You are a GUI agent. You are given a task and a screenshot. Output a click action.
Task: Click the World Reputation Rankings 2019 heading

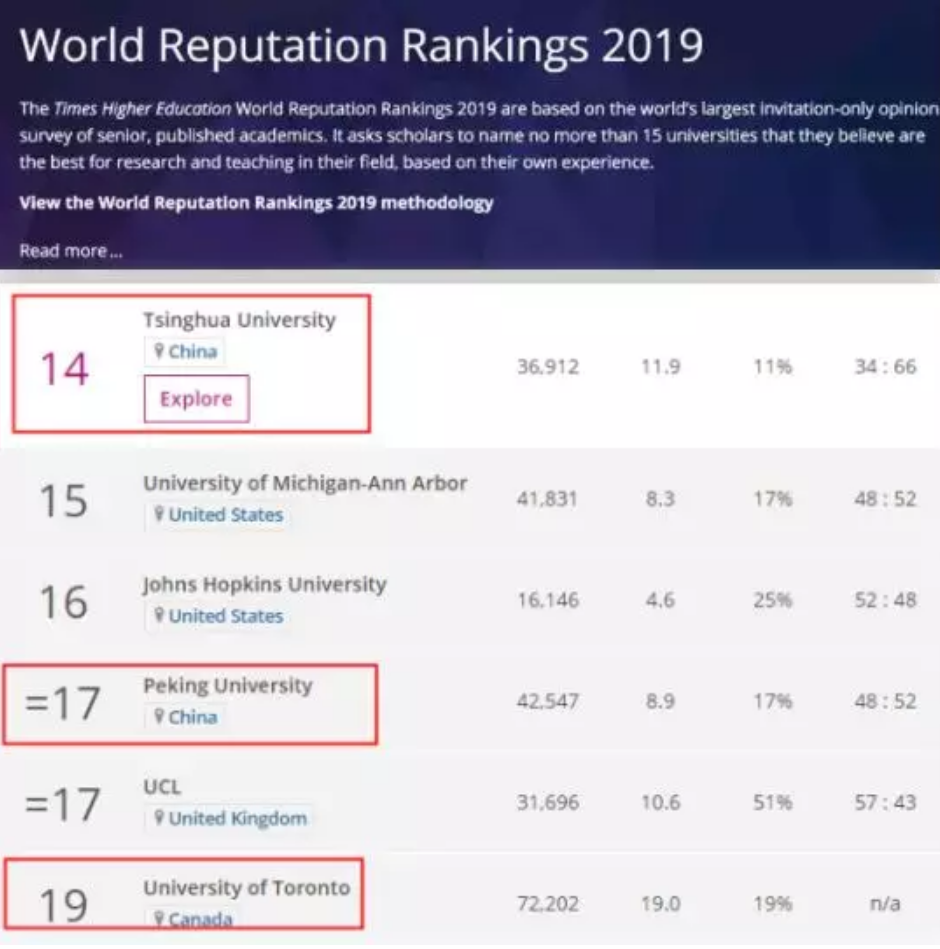361,45
